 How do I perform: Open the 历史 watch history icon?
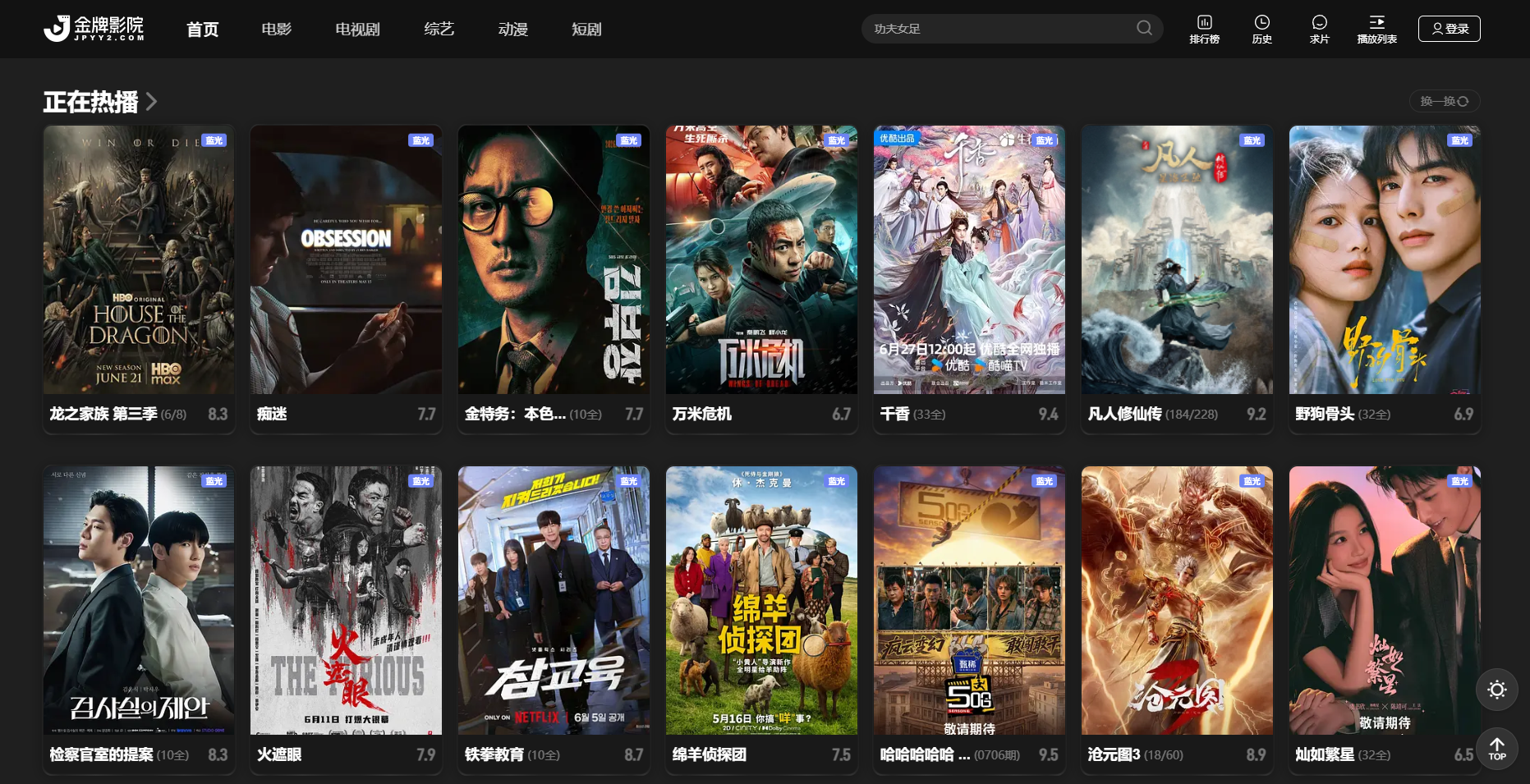tap(1262, 29)
